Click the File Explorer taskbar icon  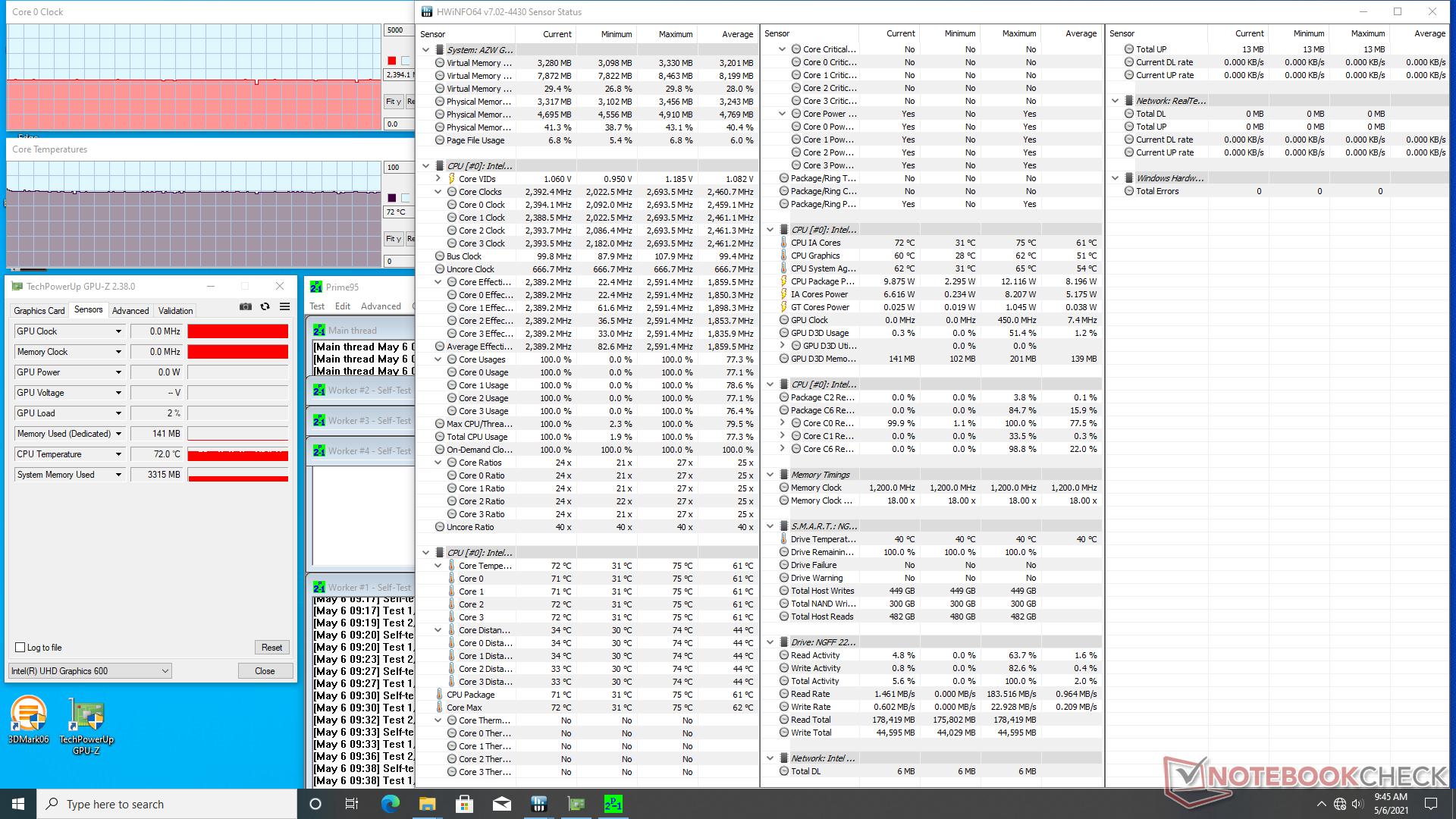pos(427,804)
